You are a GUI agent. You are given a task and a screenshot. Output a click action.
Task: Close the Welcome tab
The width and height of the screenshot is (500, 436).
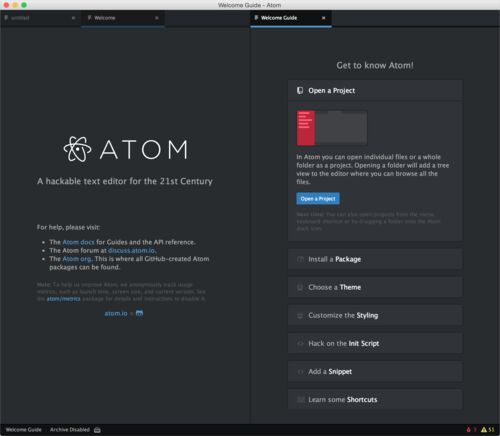click(157, 18)
